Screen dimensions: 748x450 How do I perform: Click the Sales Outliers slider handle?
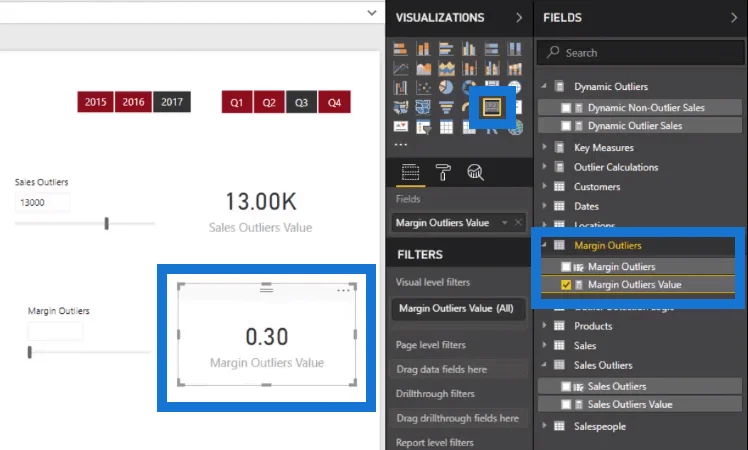(x=106, y=223)
